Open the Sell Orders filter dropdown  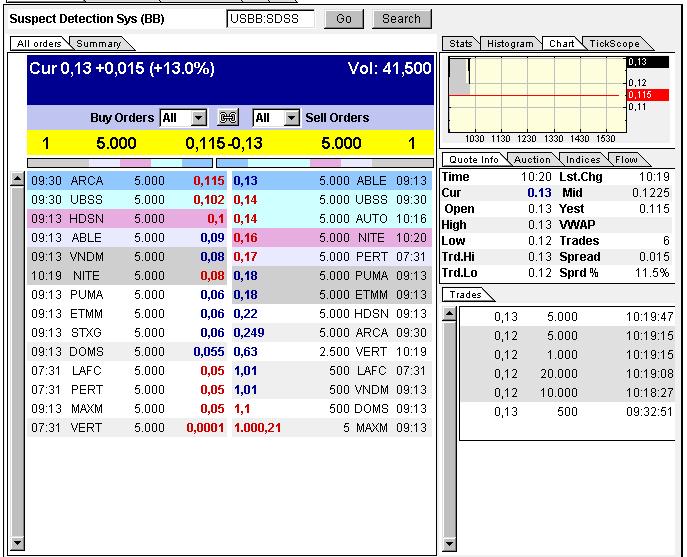tap(291, 118)
